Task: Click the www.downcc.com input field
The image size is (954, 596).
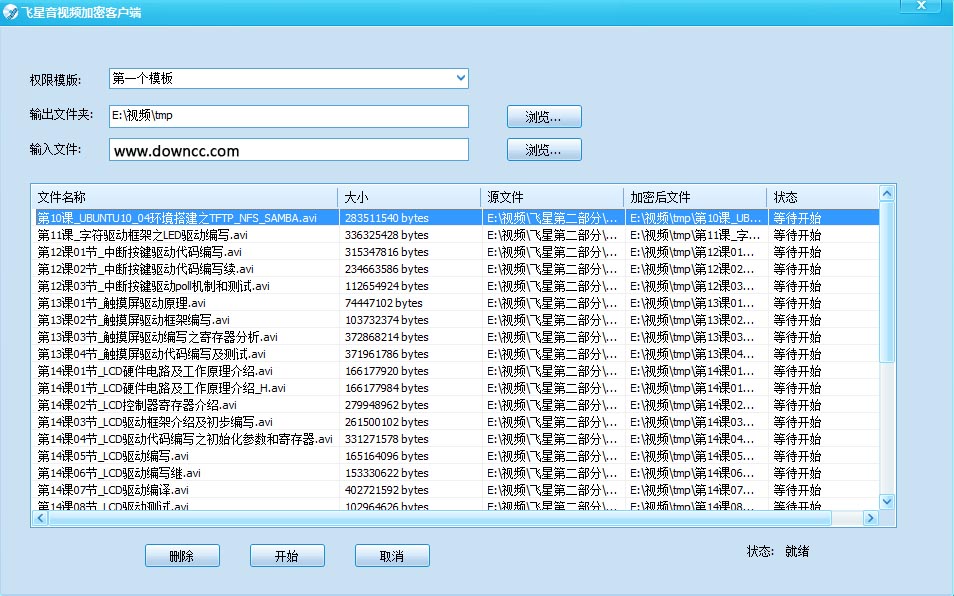Action: coord(288,150)
